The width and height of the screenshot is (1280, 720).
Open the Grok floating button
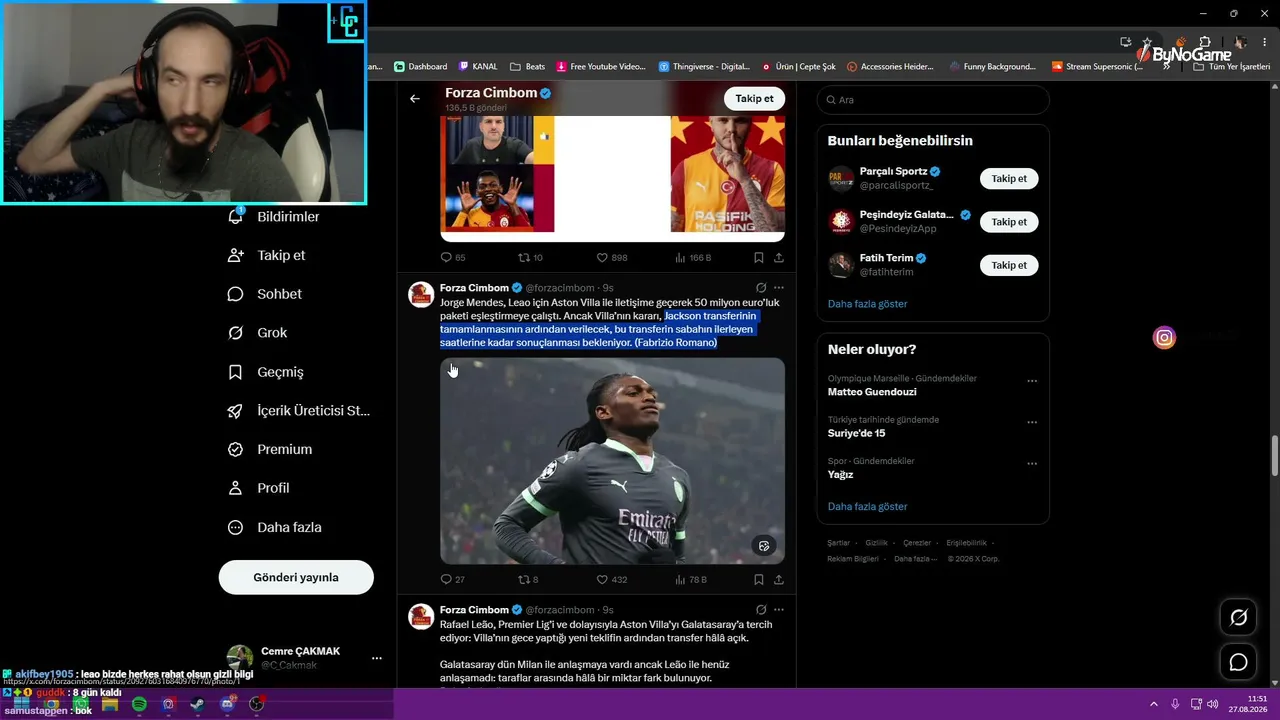point(1238,618)
